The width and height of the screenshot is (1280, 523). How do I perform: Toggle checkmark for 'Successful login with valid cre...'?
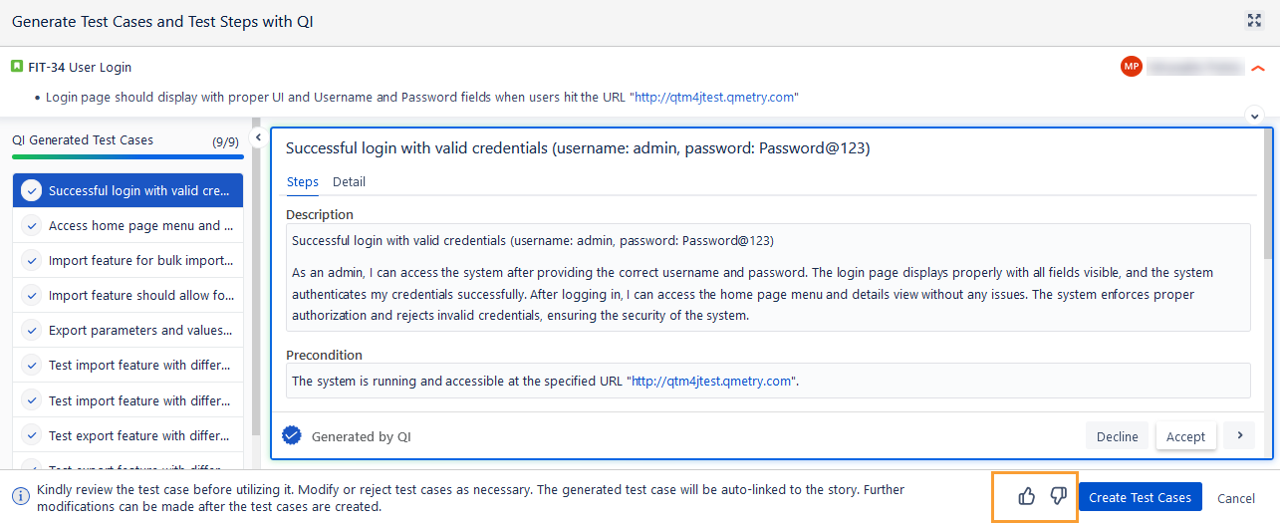click(31, 191)
